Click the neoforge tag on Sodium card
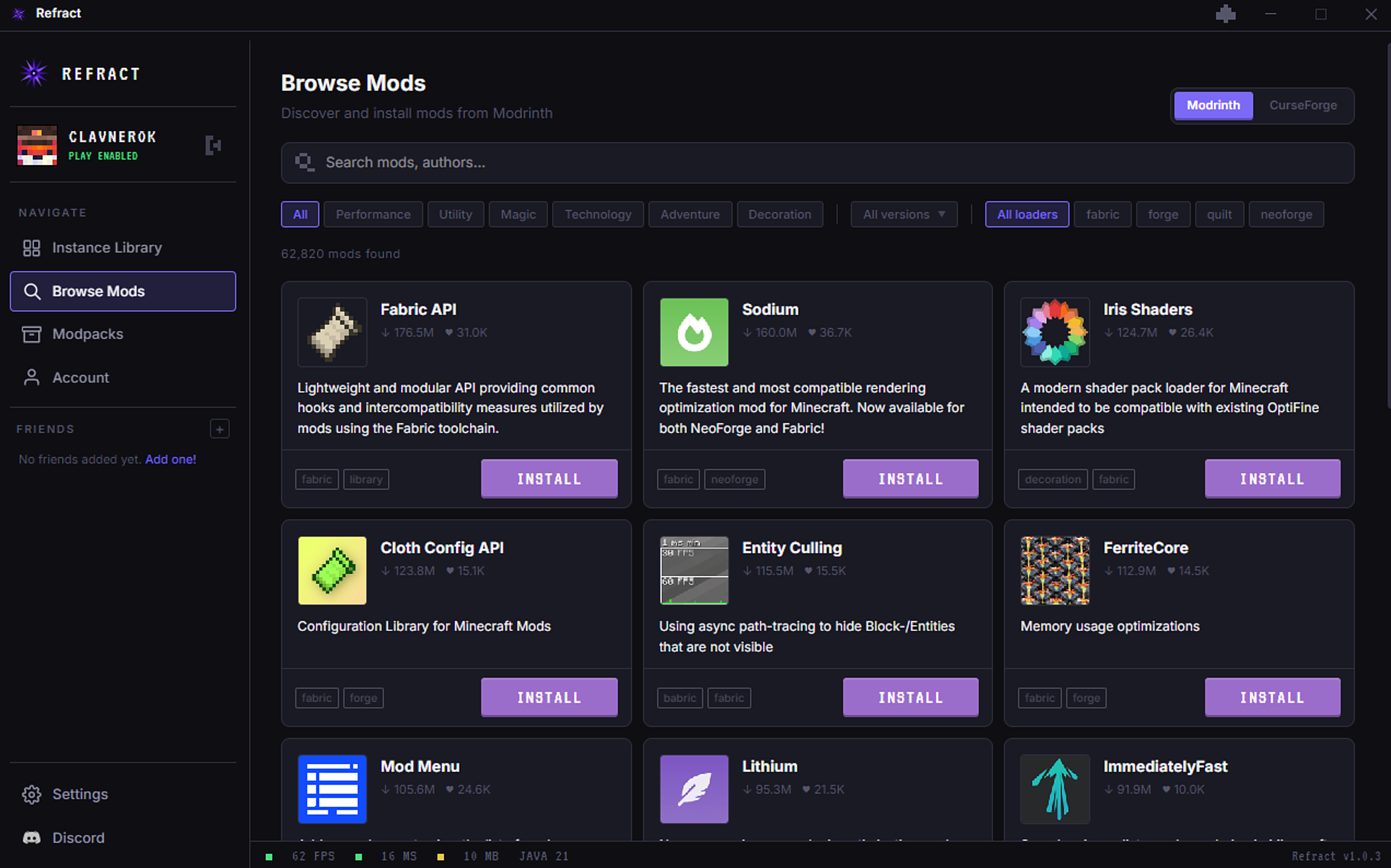This screenshot has width=1391, height=868. tap(734, 479)
